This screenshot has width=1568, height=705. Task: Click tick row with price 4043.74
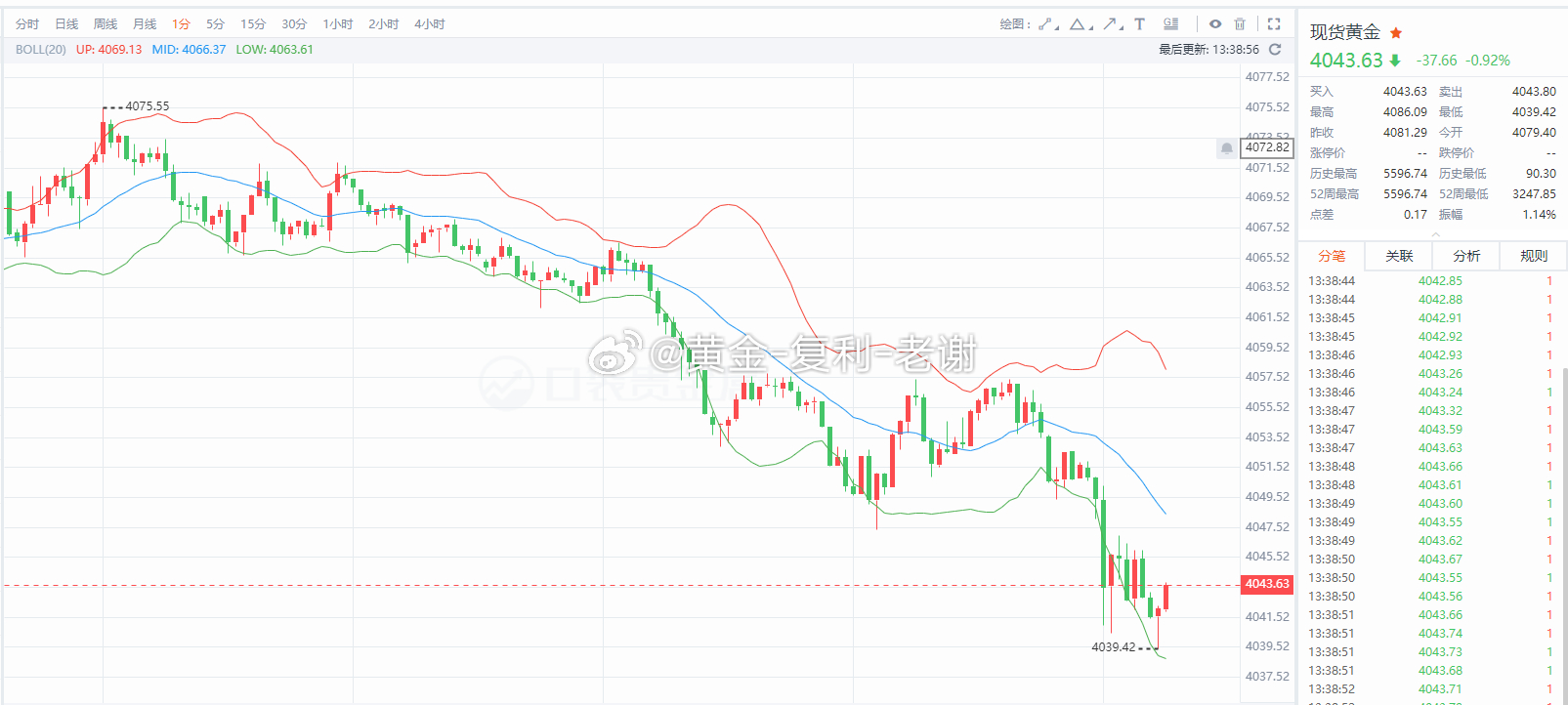[1431, 634]
